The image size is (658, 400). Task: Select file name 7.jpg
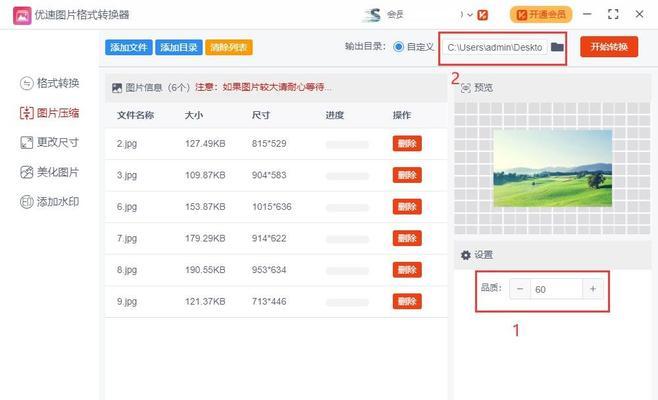coord(127,238)
